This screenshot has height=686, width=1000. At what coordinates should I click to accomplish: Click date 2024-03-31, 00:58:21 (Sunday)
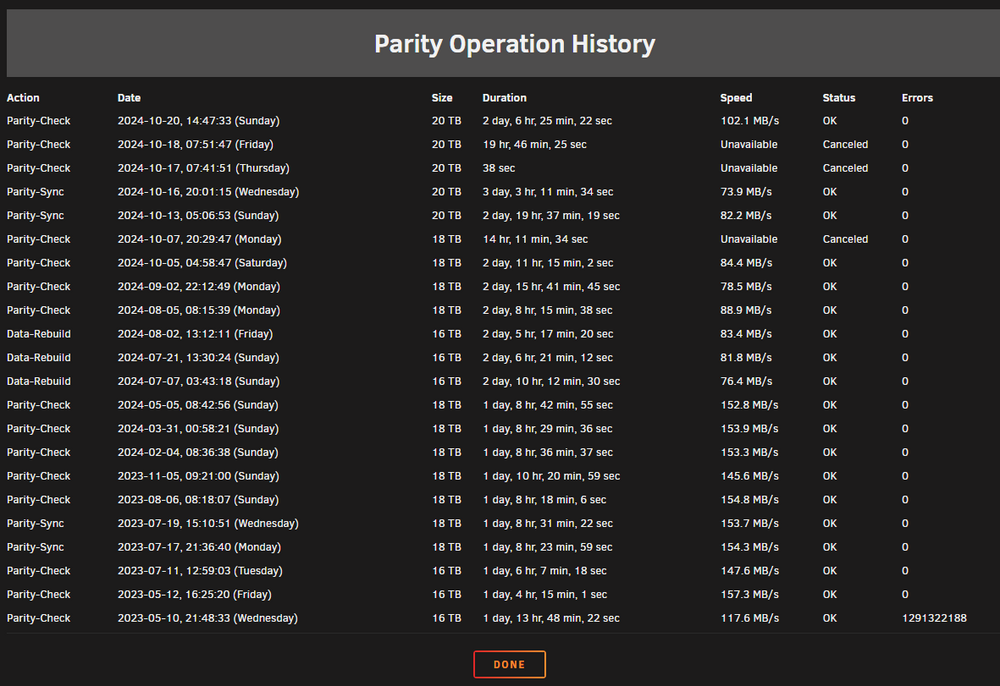pos(198,428)
